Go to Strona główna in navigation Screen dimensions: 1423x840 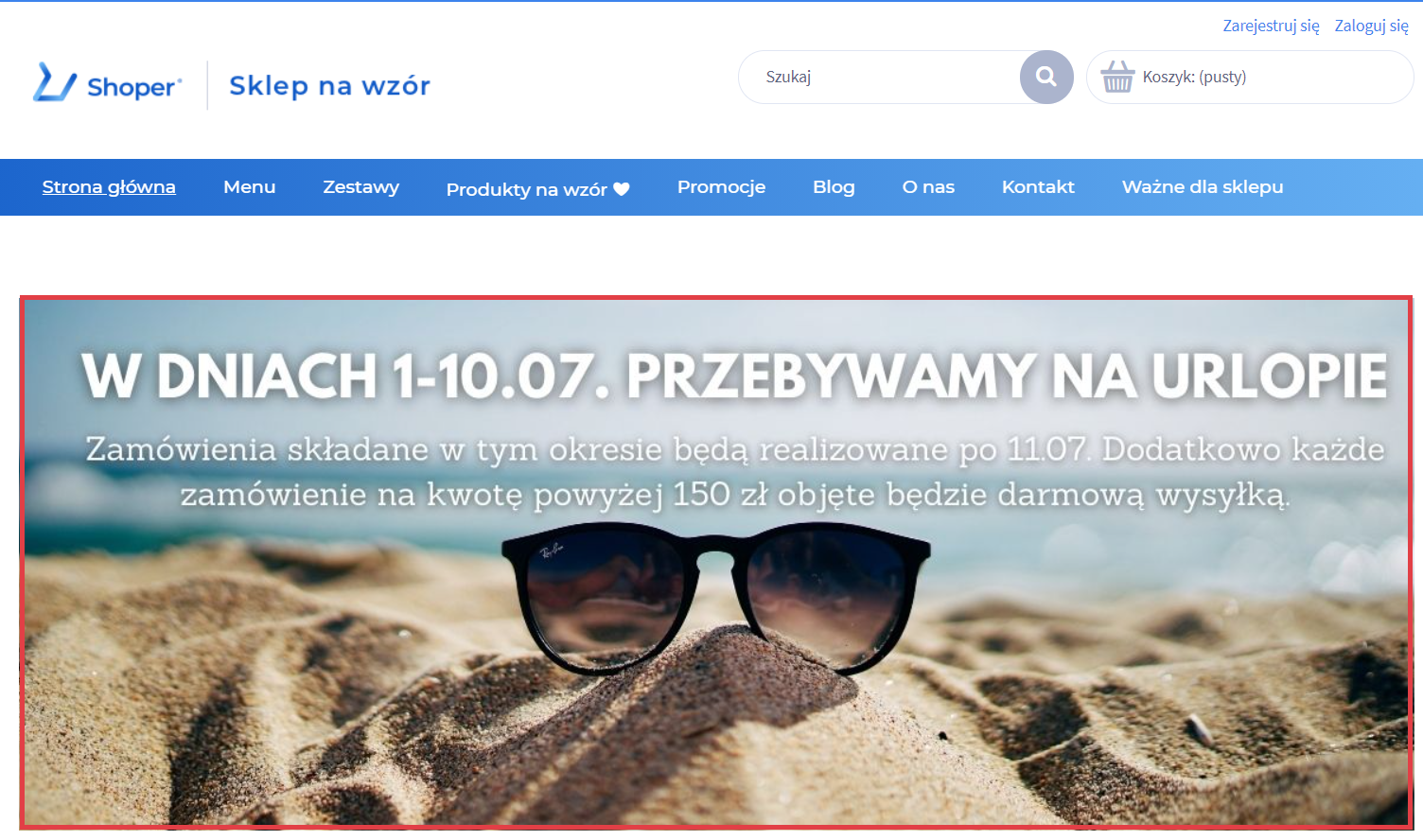pyautogui.click(x=109, y=187)
